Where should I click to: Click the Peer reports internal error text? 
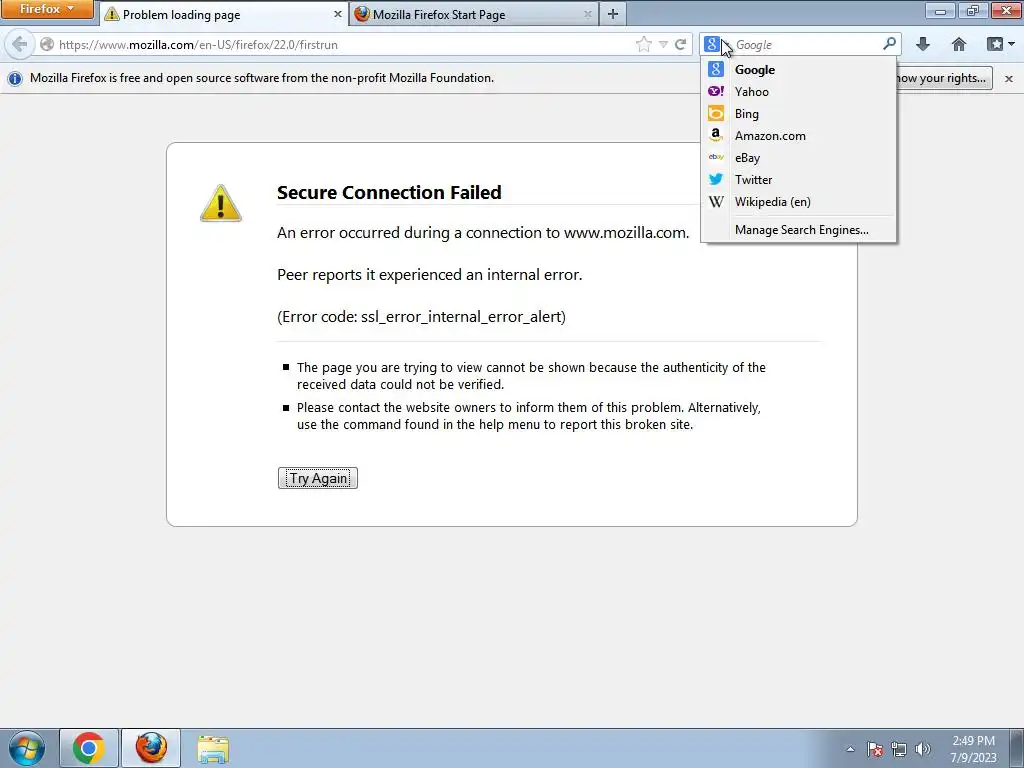(x=430, y=275)
